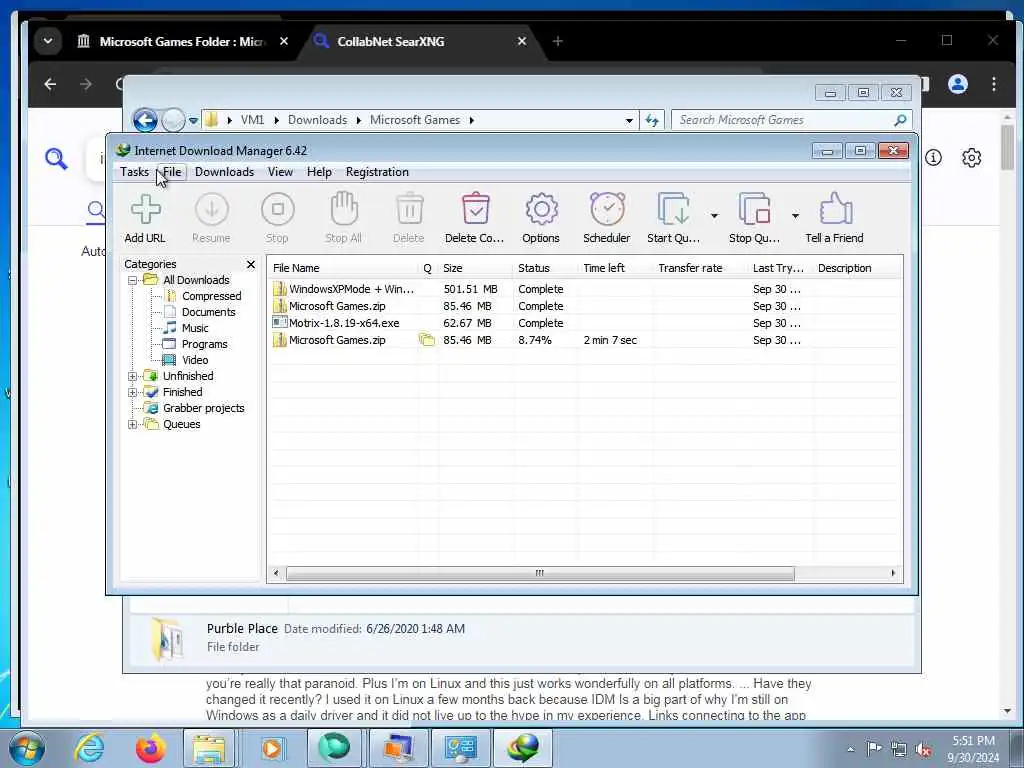This screenshot has width=1024, height=768.
Task: Click the SearXNG preferences gear icon
Action: point(971,157)
